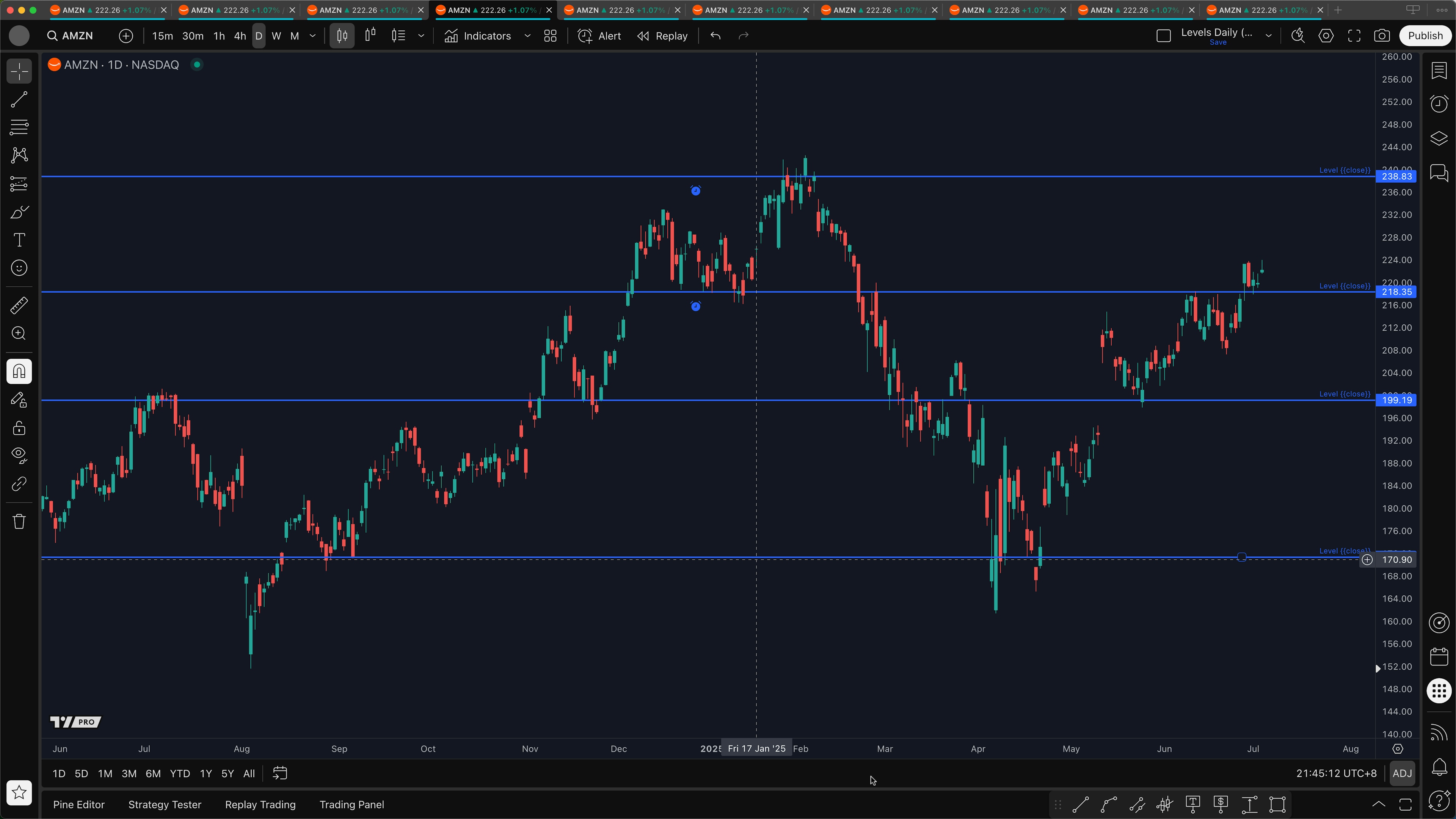
Task: Select the ruler measure tool
Action: coord(19,306)
